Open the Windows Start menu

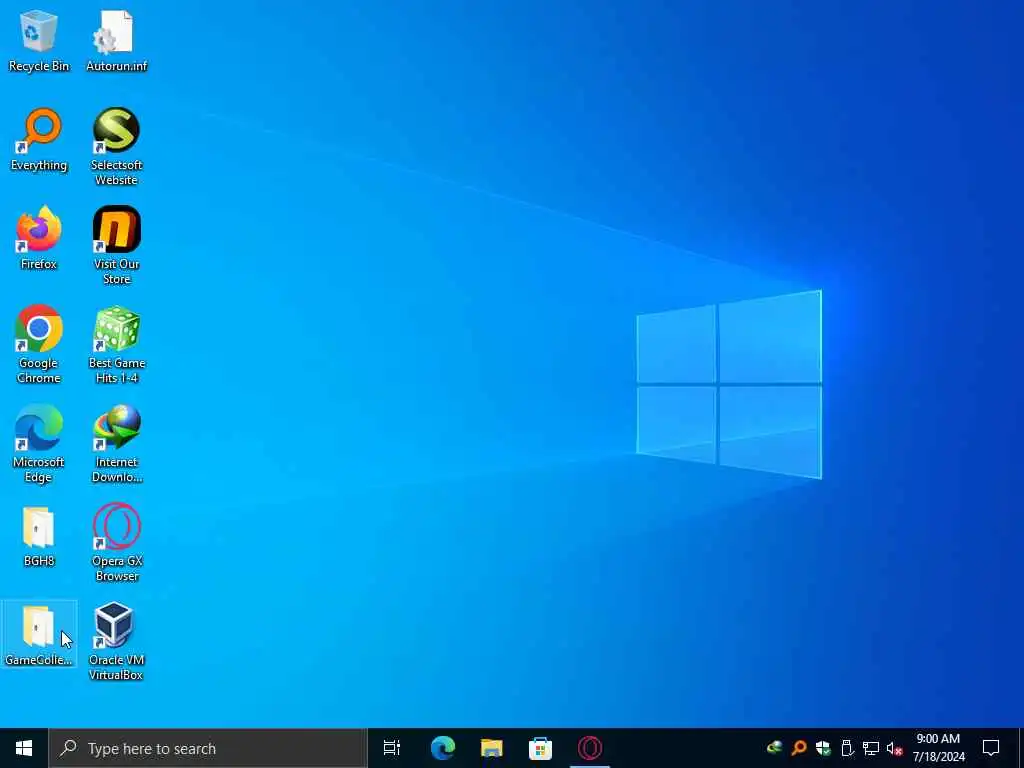pyautogui.click(x=24, y=748)
